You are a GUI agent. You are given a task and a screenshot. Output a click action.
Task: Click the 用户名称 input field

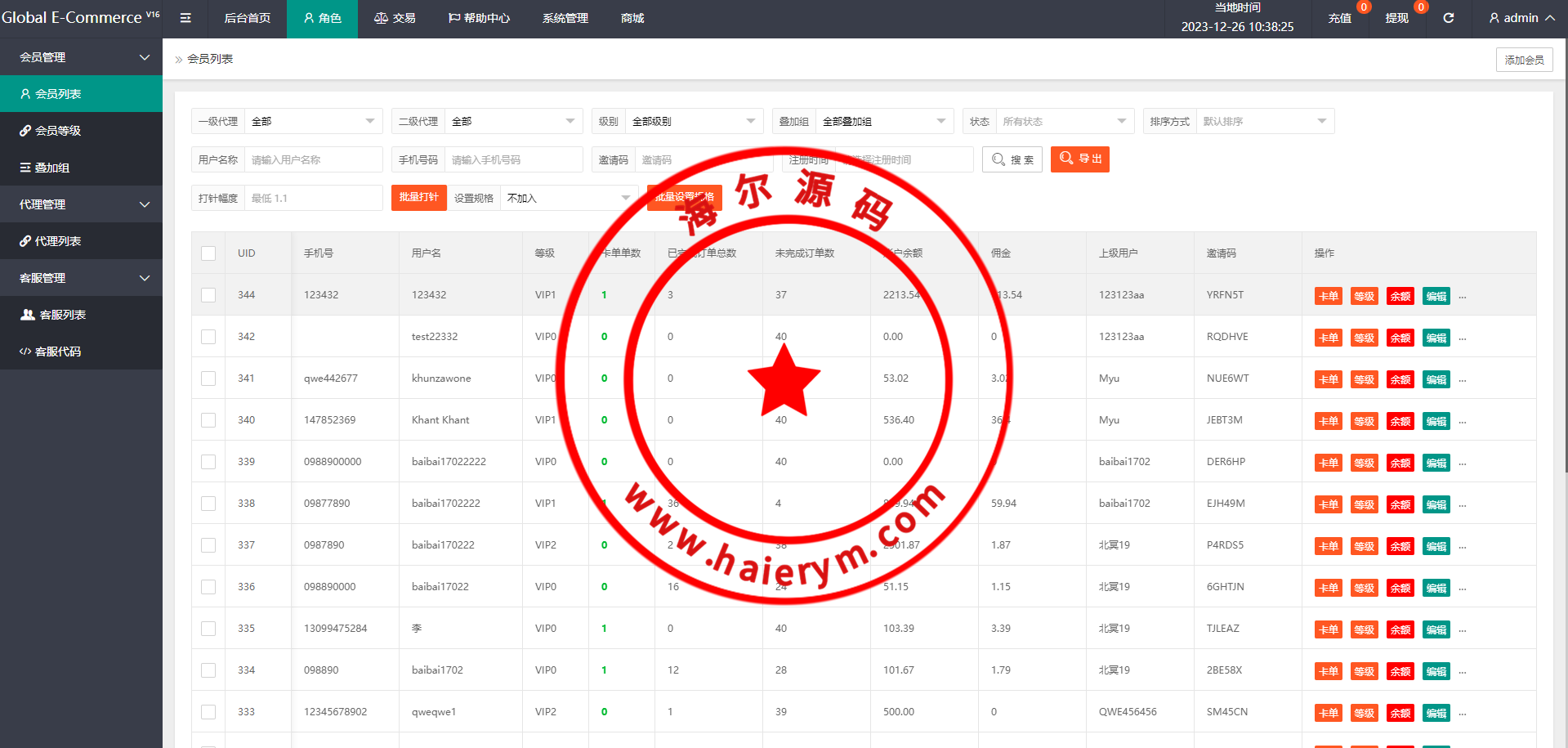[x=314, y=159]
